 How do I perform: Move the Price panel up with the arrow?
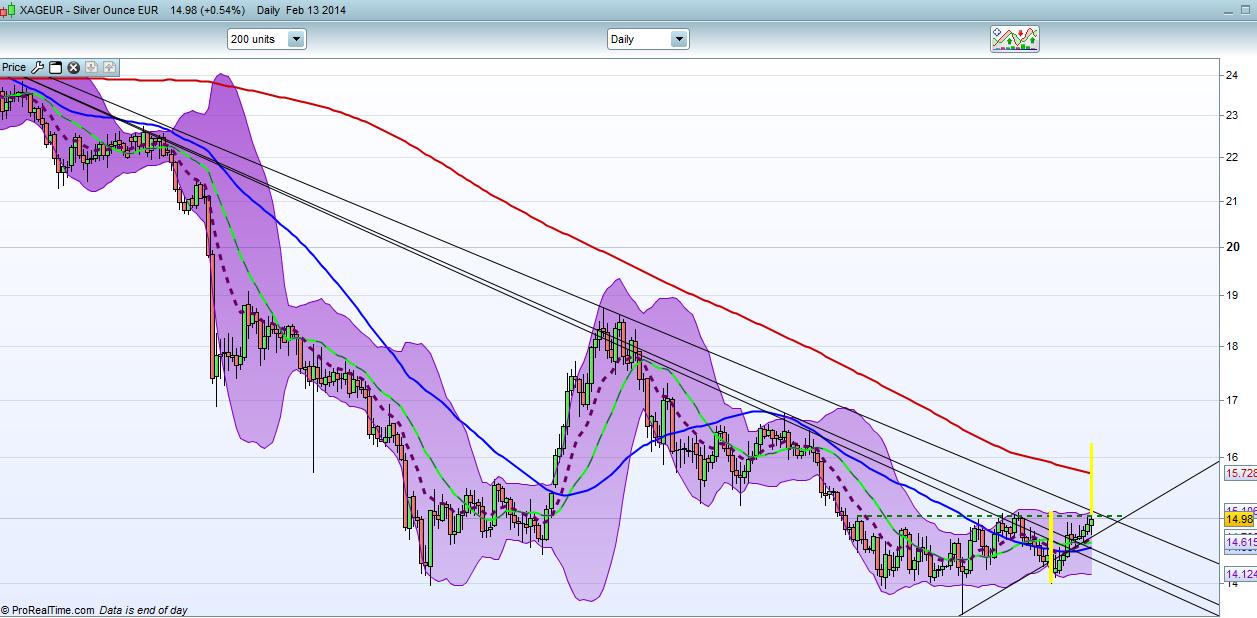tap(109, 68)
